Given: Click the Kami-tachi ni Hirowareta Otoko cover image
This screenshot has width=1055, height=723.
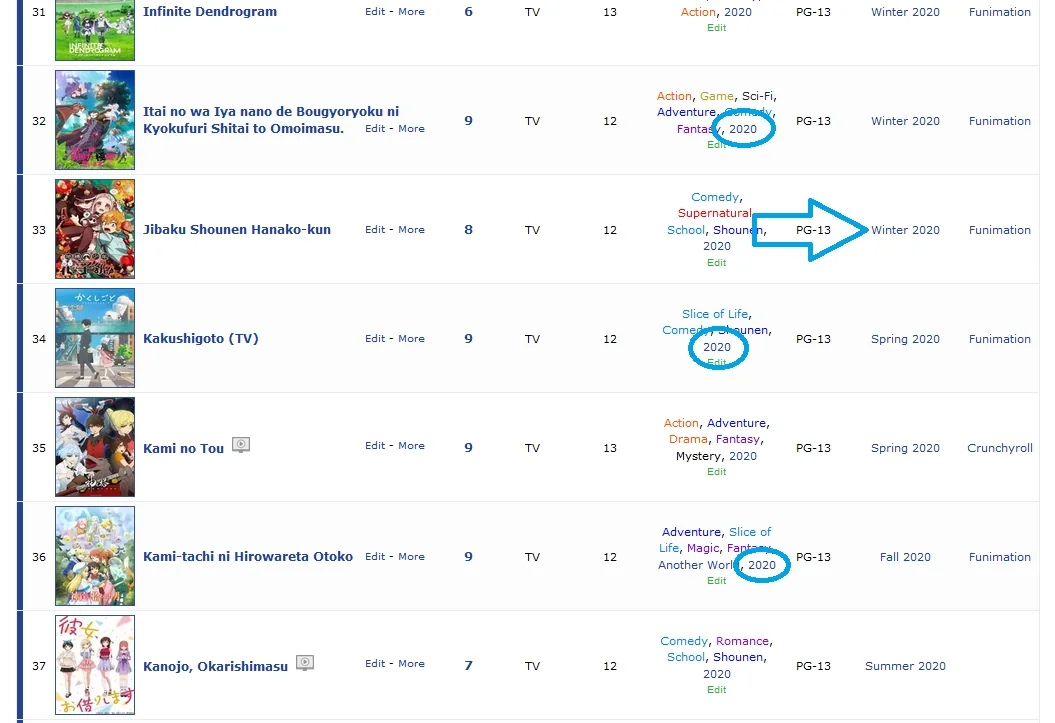Looking at the screenshot, I should (95, 556).
